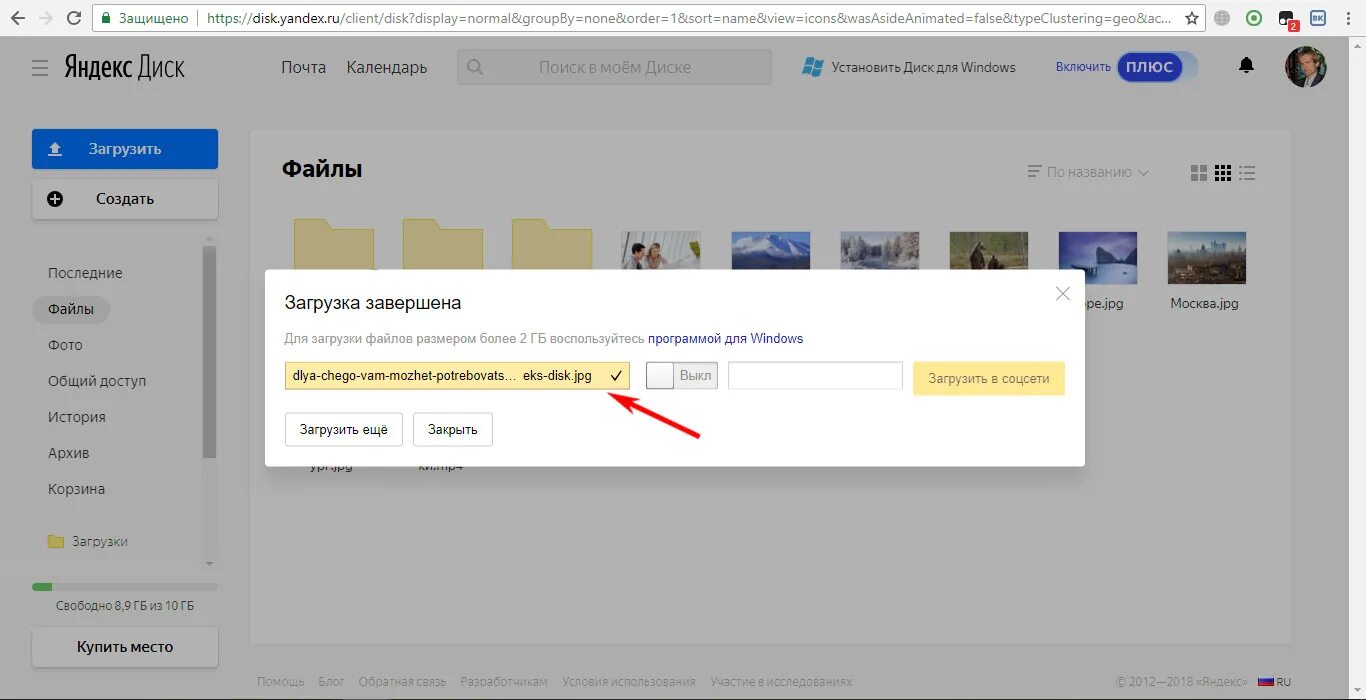
Task: Select Корзина in the sidebar
Action: pyautogui.click(x=76, y=489)
